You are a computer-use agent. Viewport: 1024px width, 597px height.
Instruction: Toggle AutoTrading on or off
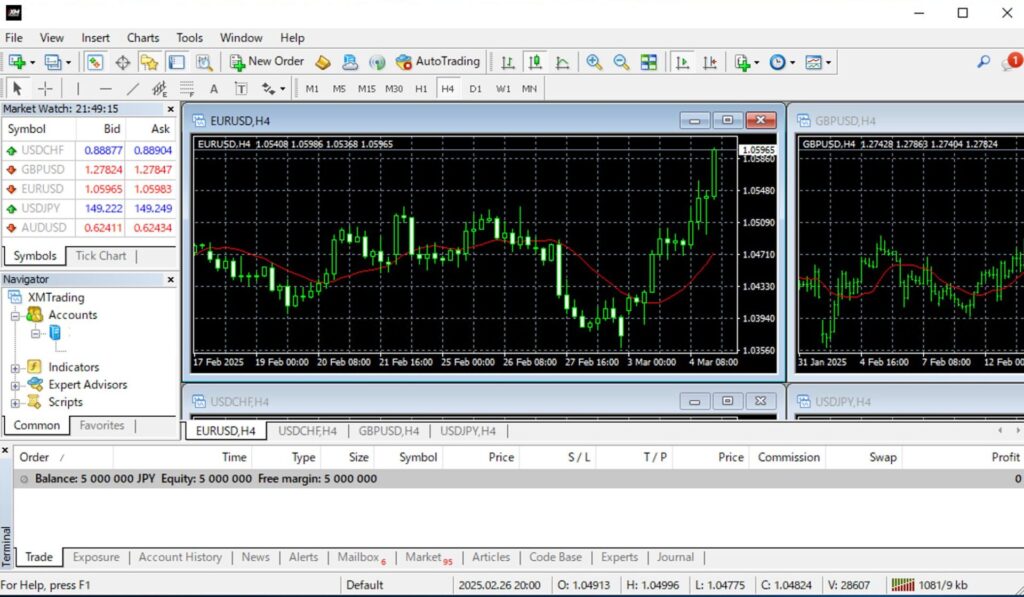click(x=438, y=61)
